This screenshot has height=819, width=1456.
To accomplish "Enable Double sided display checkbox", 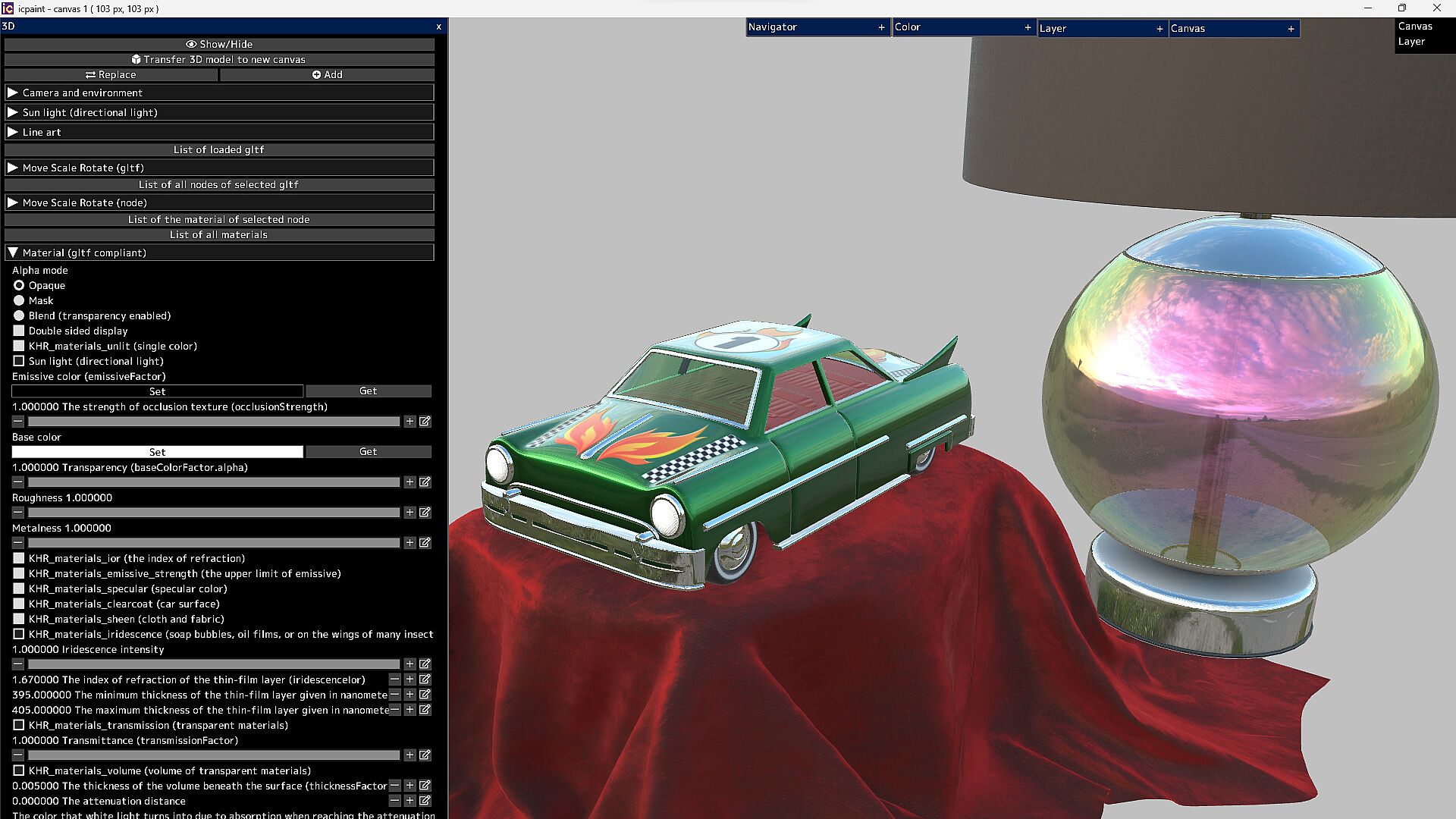I will pos(19,331).
